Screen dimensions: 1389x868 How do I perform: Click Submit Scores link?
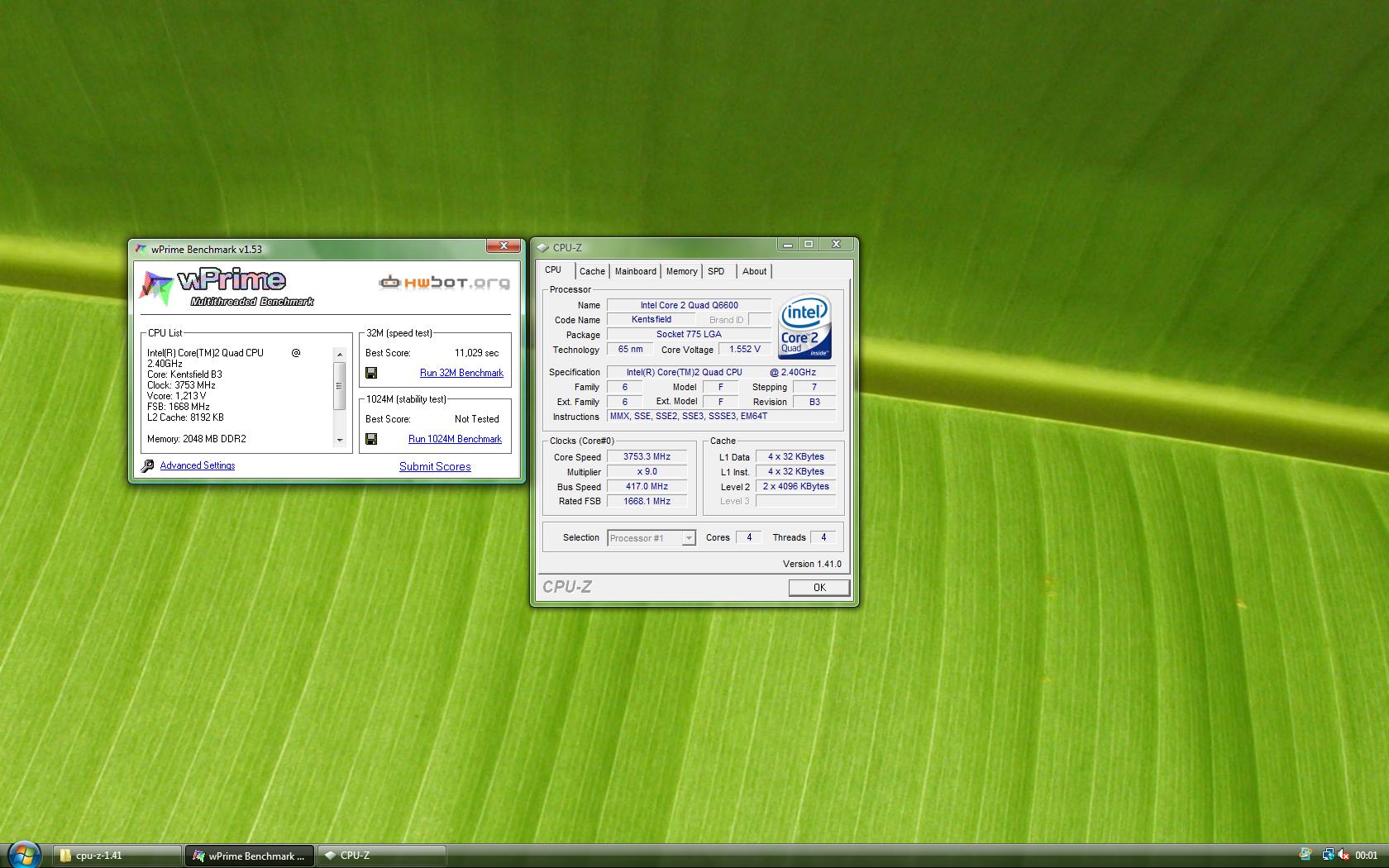click(435, 466)
